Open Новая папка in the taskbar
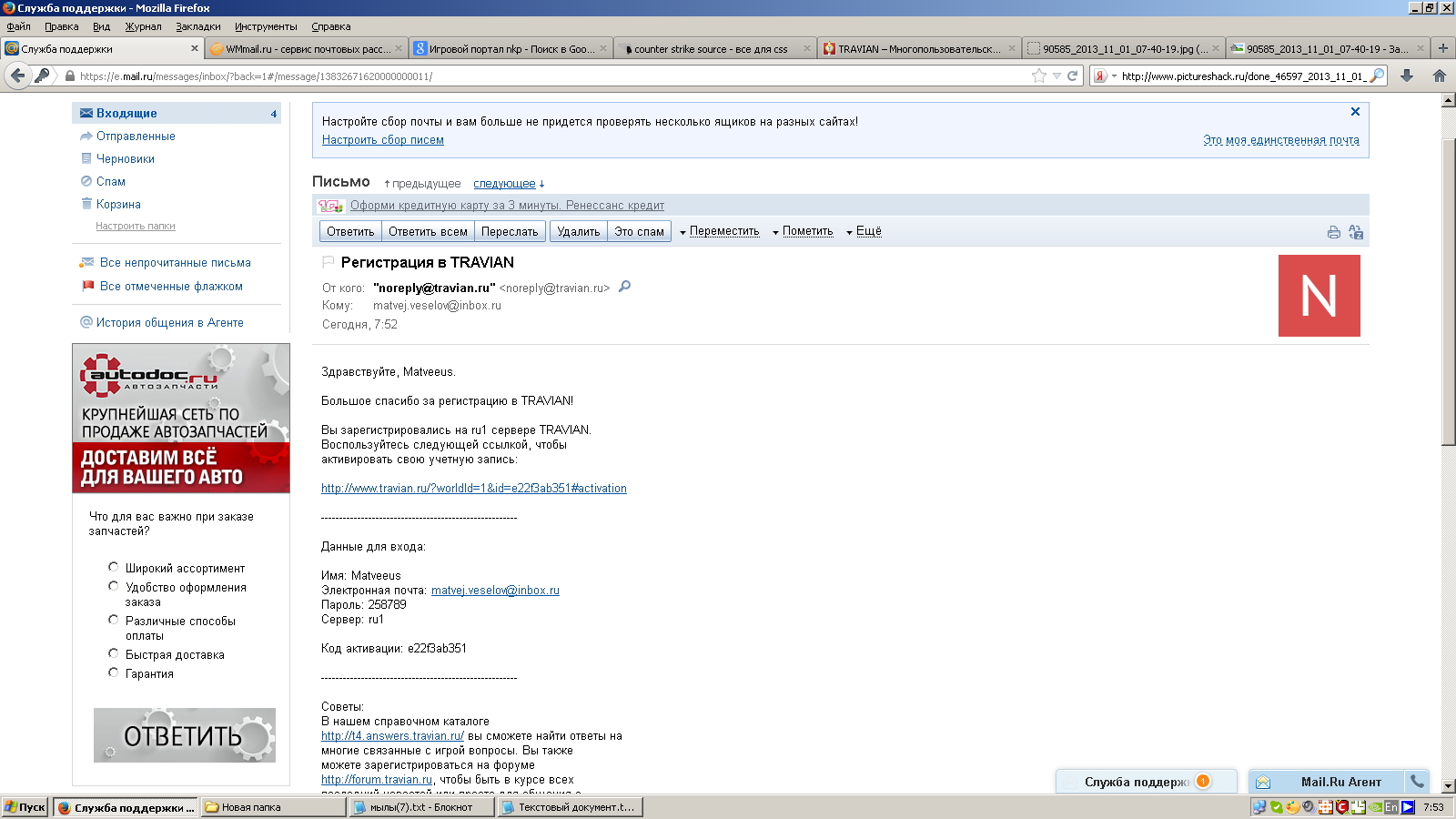The image size is (1456, 819). coord(273,807)
